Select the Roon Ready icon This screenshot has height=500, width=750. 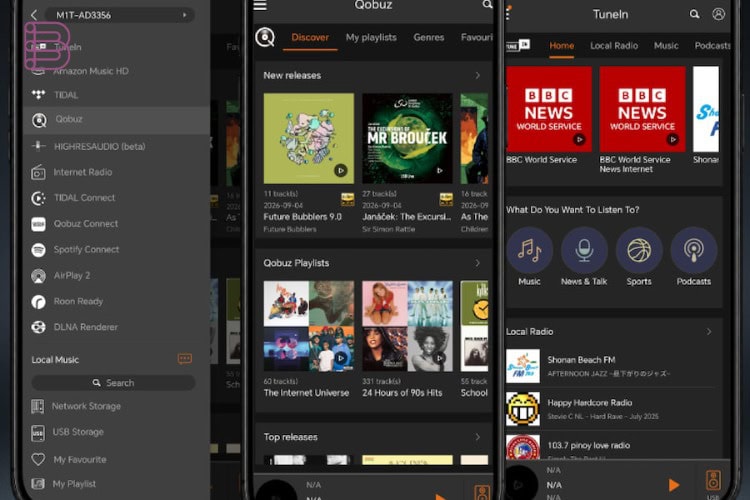point(38,301)
